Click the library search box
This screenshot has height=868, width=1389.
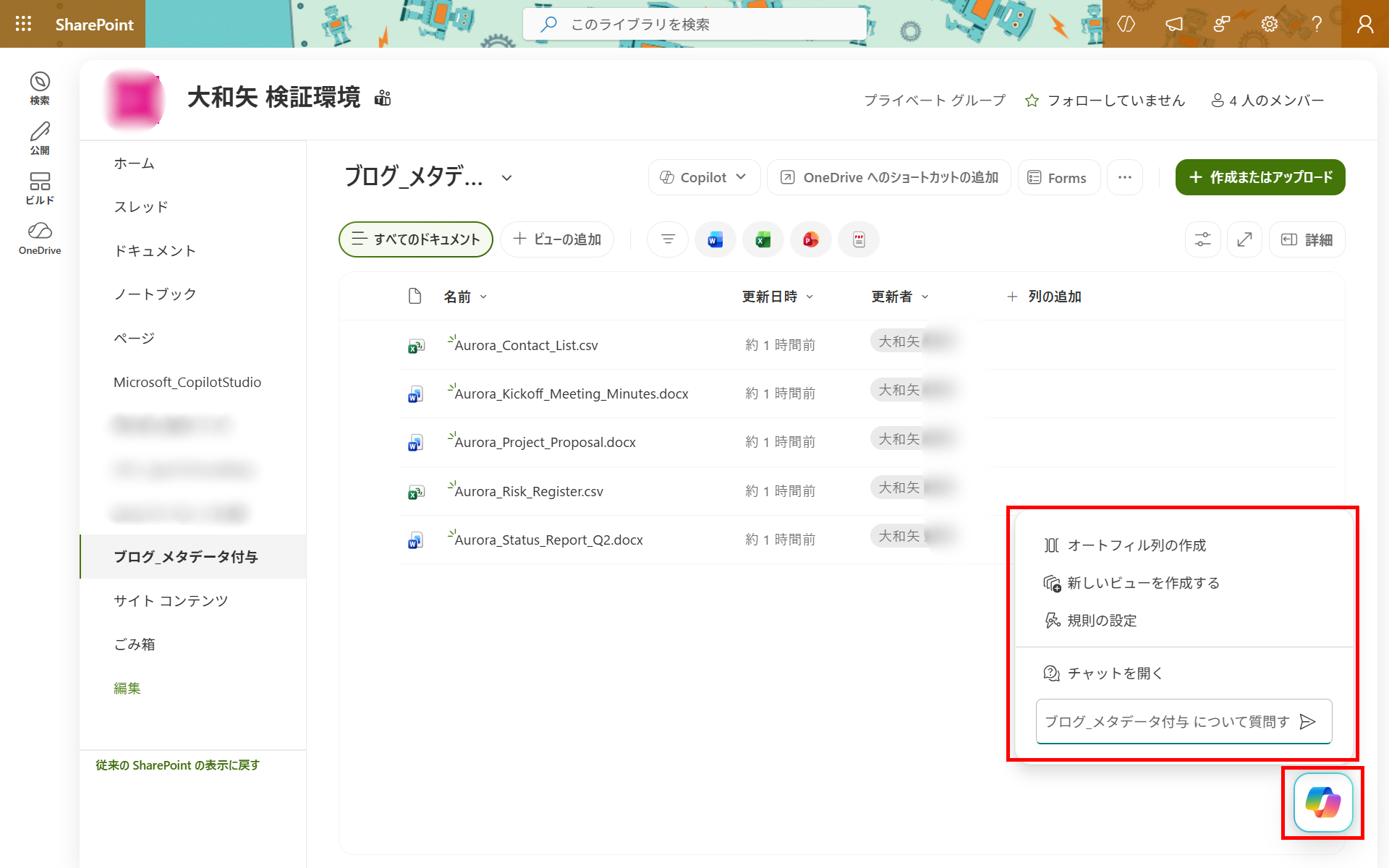[694, 24]
